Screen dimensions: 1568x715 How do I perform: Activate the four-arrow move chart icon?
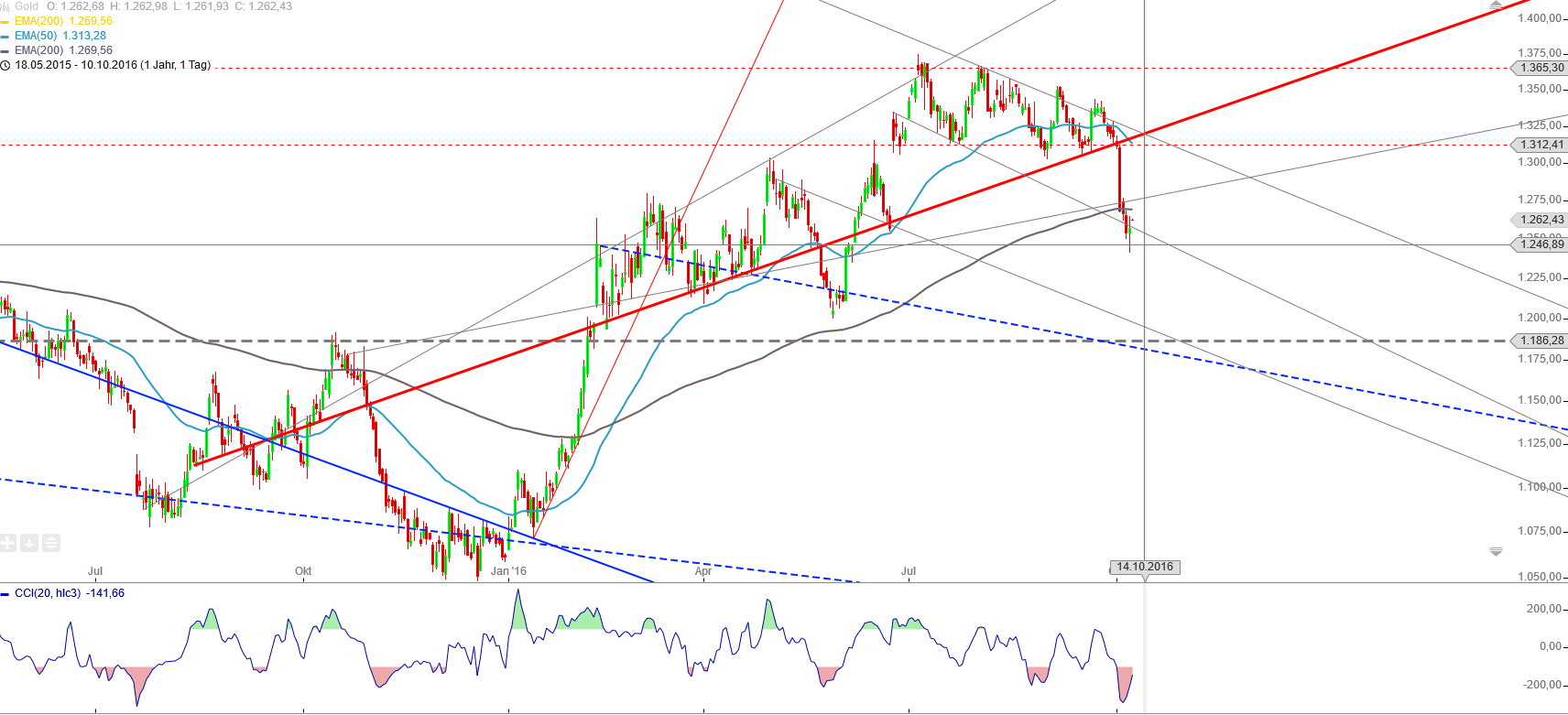click(8, 543)
